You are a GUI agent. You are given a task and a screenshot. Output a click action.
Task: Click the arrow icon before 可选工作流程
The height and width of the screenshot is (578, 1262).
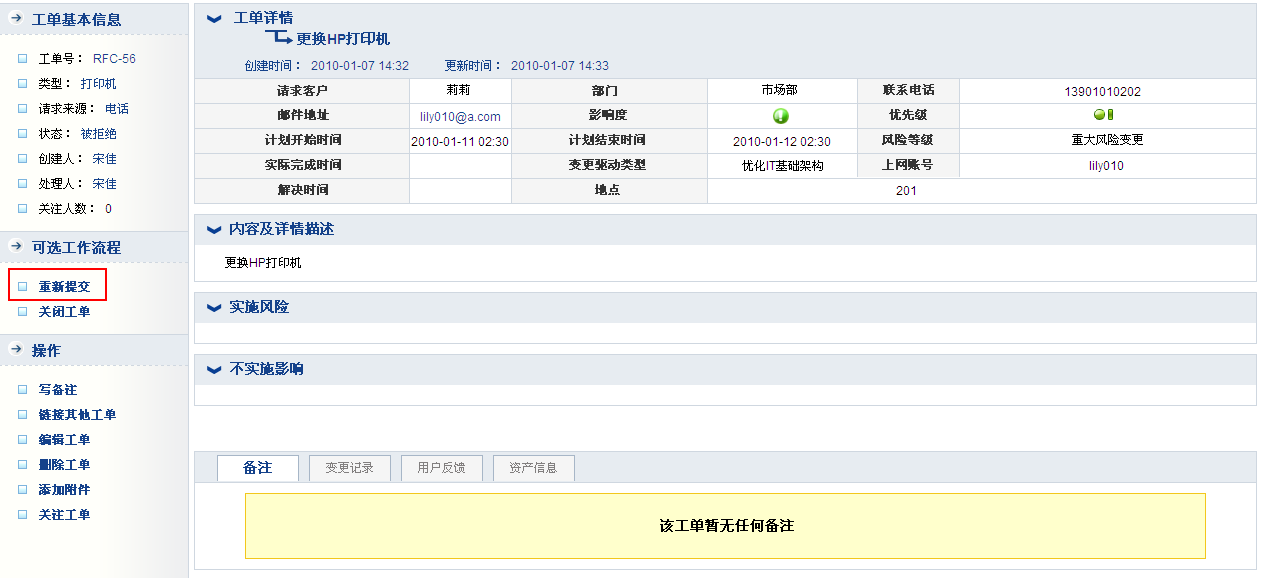(x=15, y=247)
